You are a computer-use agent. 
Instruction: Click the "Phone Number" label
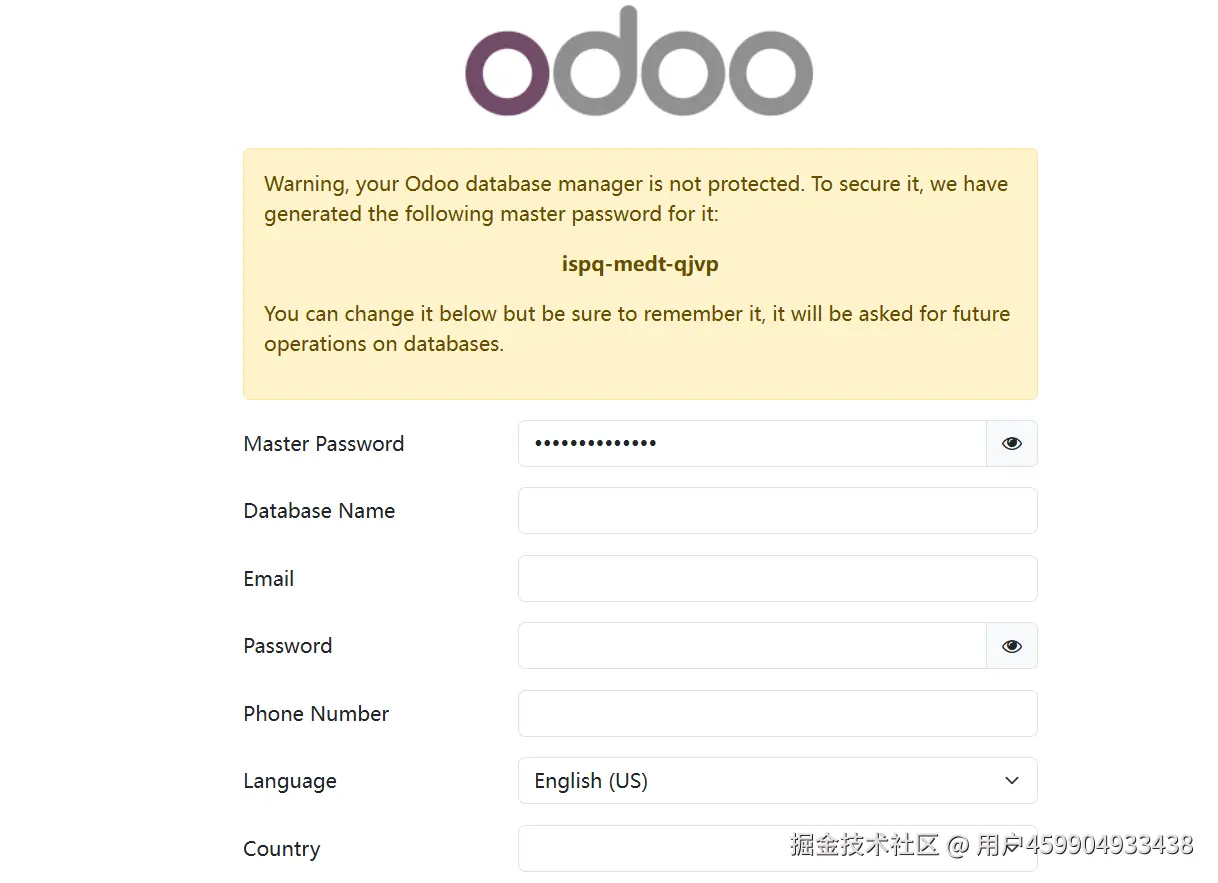[x=316, y=714]
